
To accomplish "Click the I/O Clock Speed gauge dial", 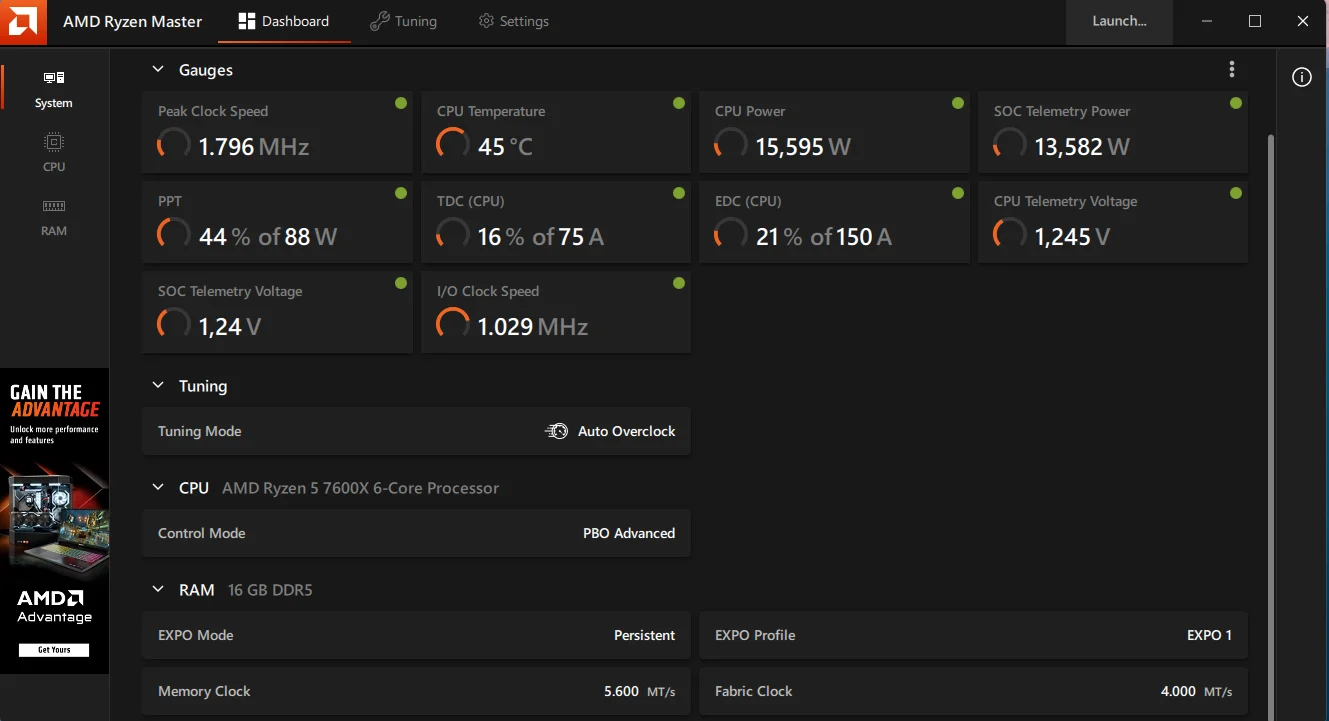I will point(453,325).
